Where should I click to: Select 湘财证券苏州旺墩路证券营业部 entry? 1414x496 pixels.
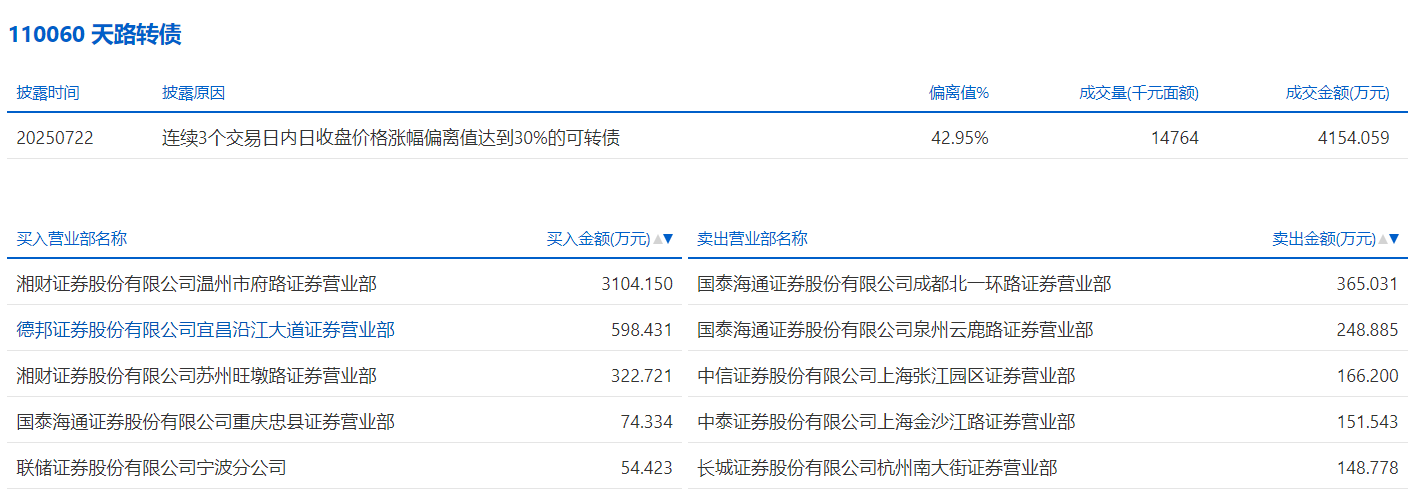tap(197, 376)
